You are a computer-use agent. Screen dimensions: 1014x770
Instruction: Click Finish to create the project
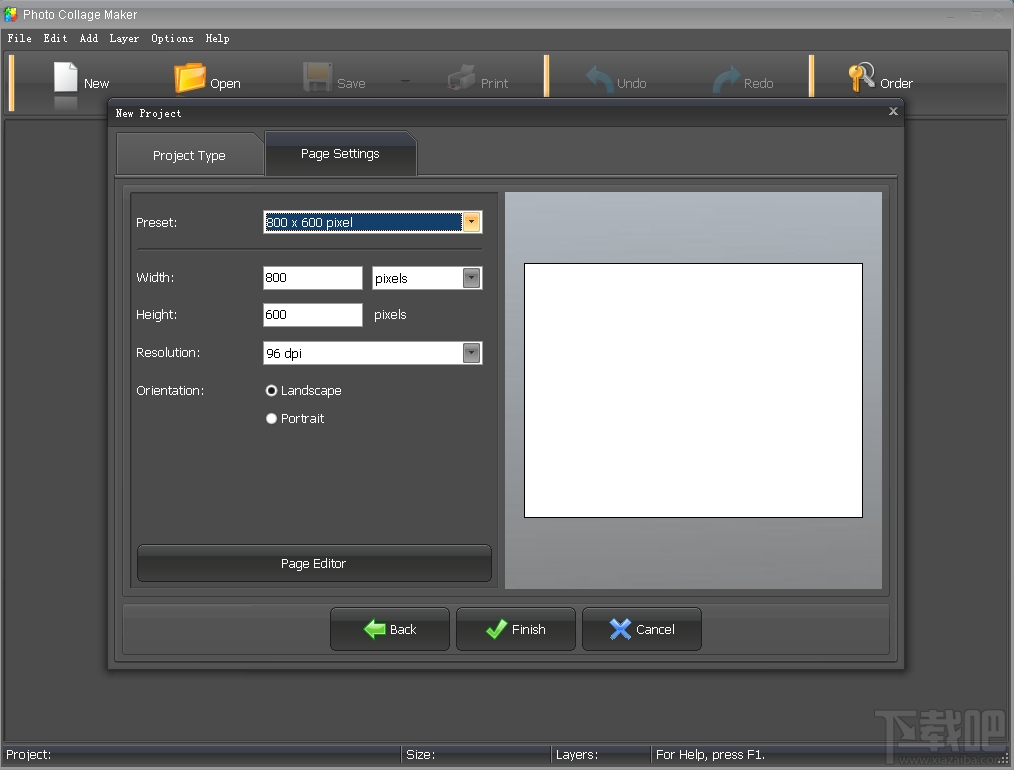click(x=515, y=629)
